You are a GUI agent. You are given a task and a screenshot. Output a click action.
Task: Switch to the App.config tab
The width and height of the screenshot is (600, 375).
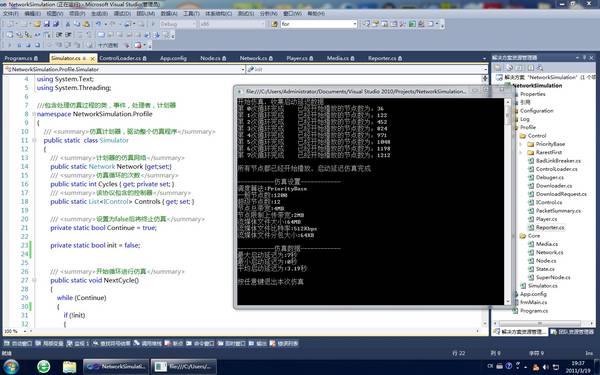tap(173, 58)
